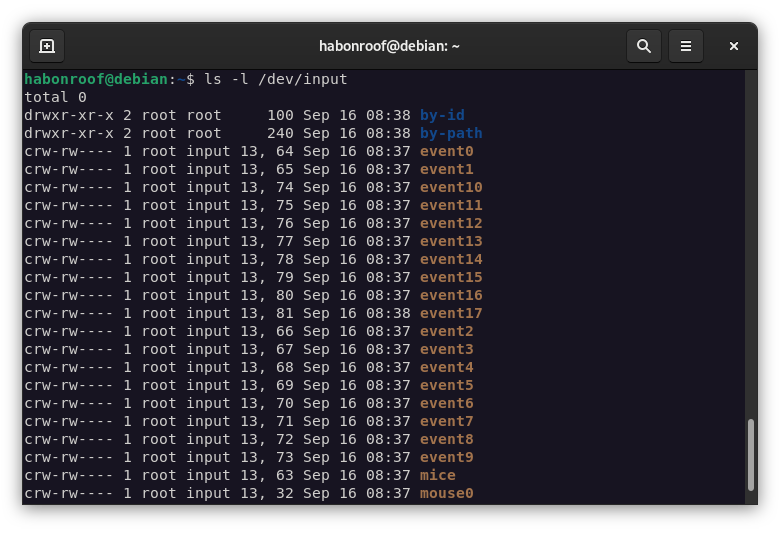Click the event0 device name

(x=447, y=151)
